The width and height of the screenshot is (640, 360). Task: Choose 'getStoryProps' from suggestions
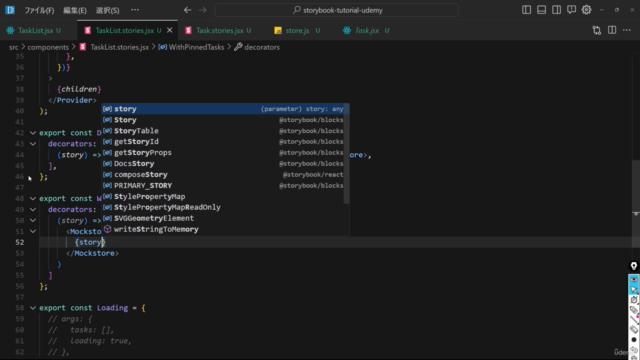[x=223, y=153]
